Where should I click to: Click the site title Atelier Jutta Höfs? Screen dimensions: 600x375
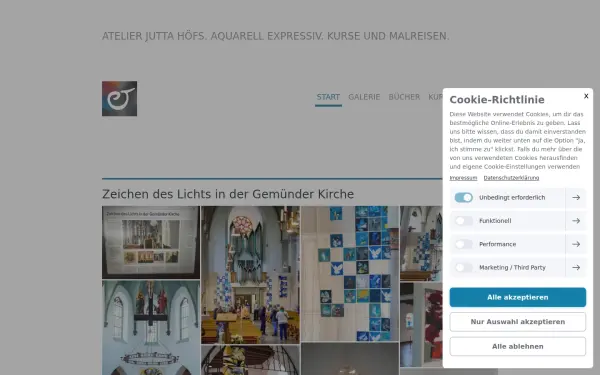point(276,36)
